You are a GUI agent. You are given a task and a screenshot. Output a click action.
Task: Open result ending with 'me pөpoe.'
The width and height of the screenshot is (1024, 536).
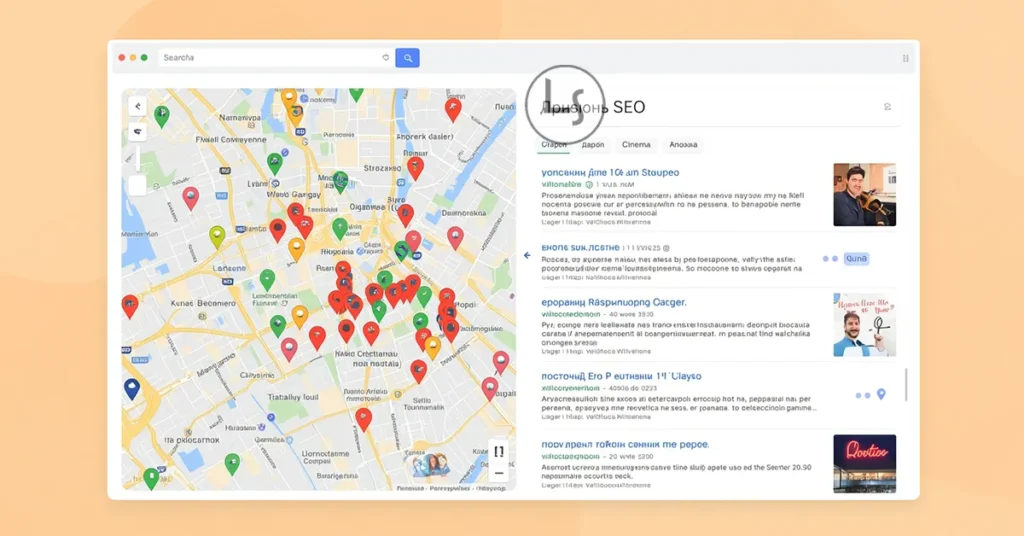point(625,444)
